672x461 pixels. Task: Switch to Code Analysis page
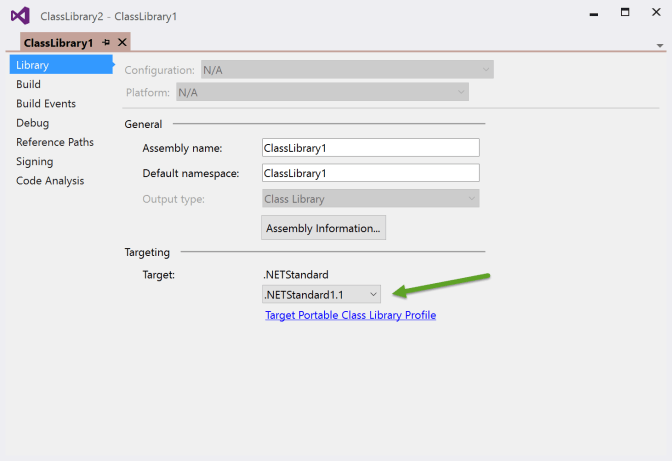tap(50, 181)
